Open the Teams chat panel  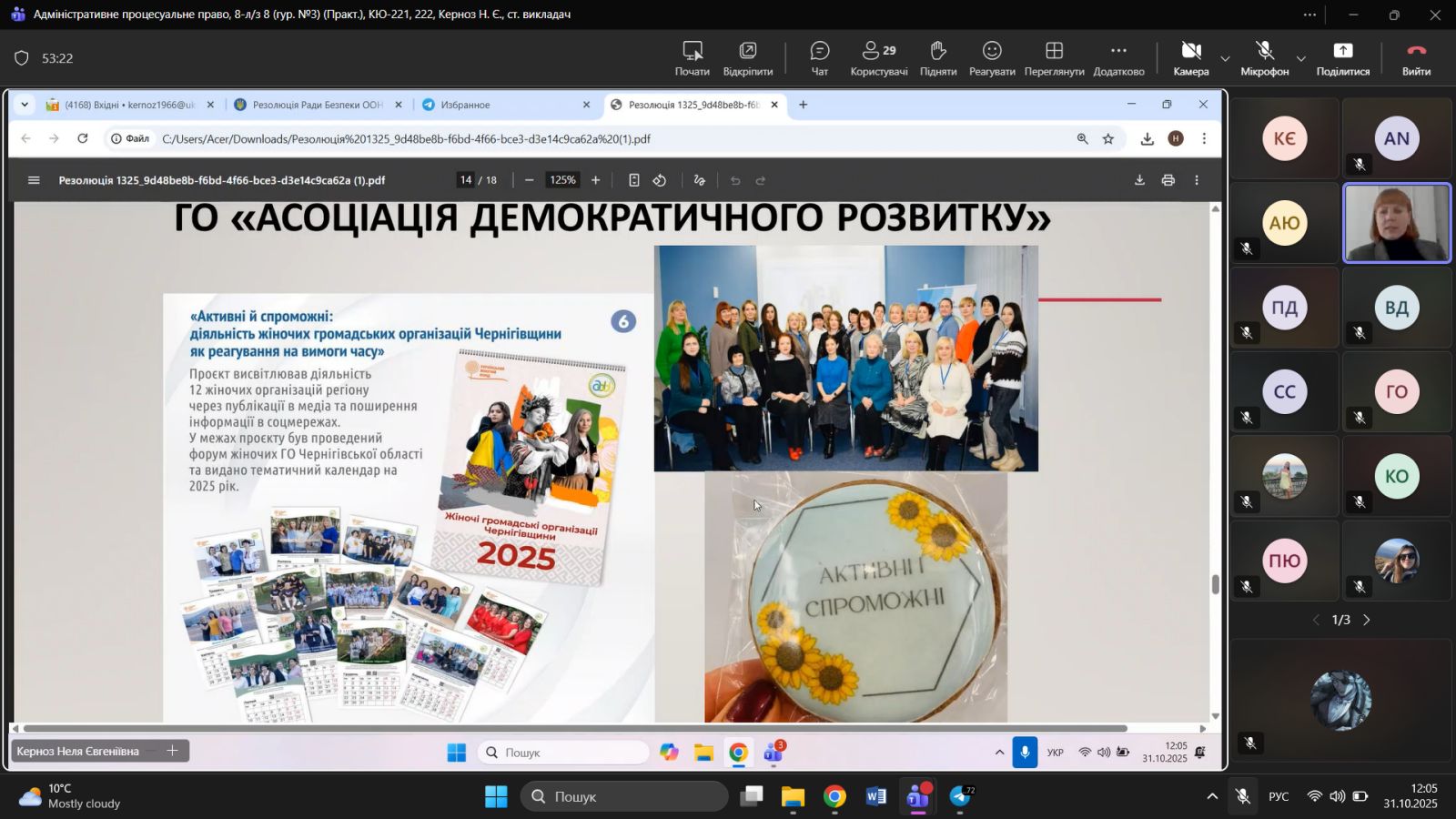[x=819, y=57]
